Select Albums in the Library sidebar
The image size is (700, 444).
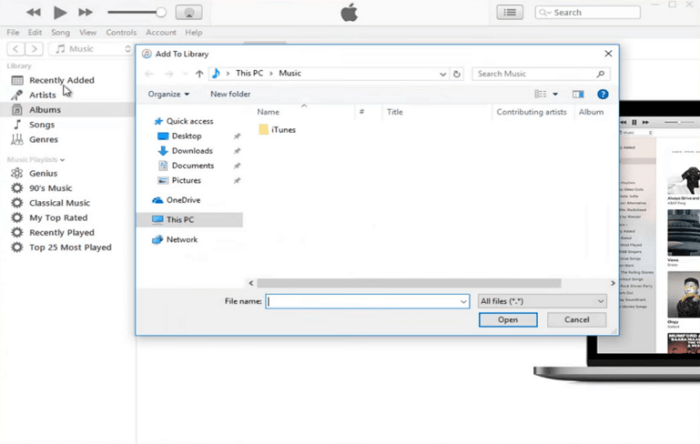click(45, 110)
